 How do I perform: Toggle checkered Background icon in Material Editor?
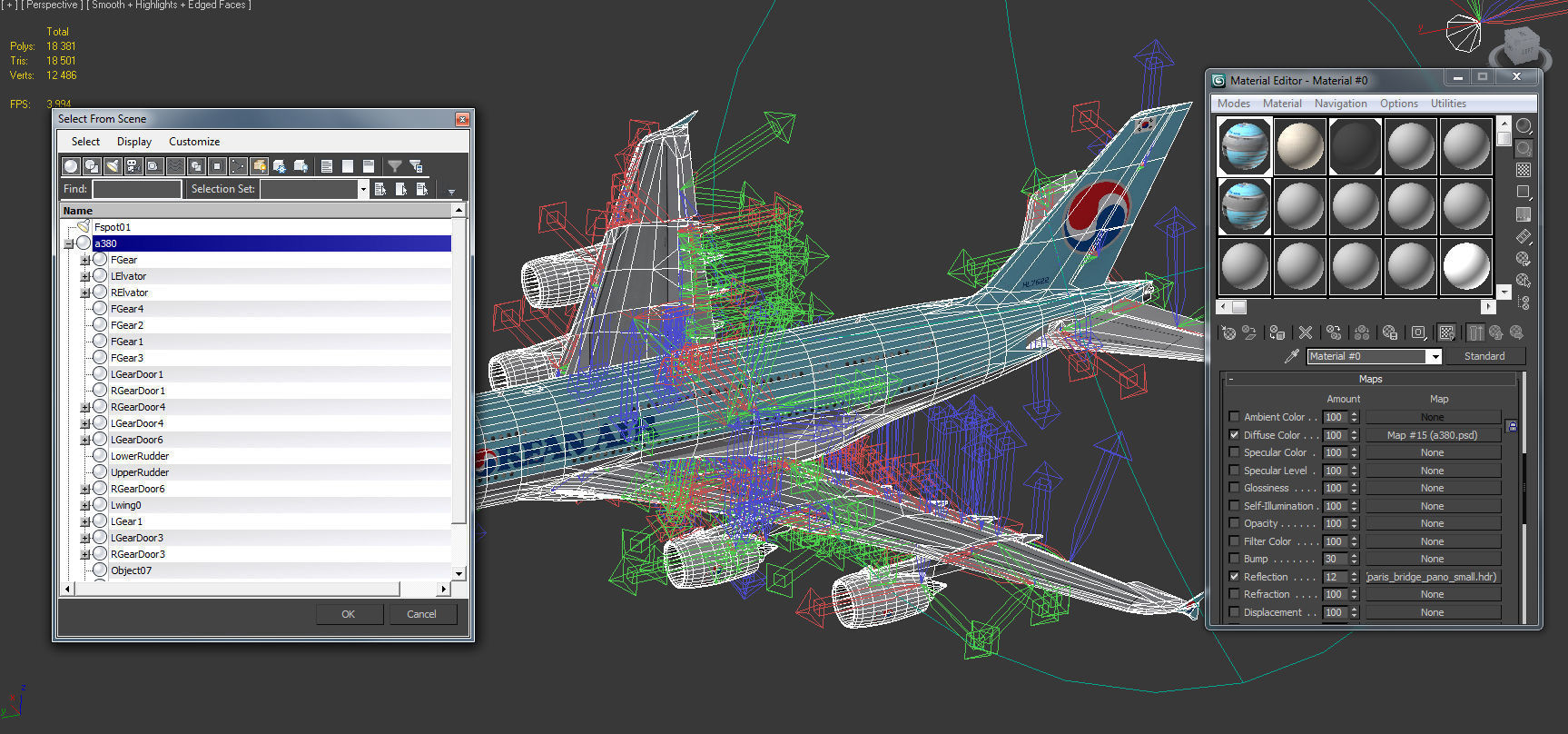point(1524,170)
